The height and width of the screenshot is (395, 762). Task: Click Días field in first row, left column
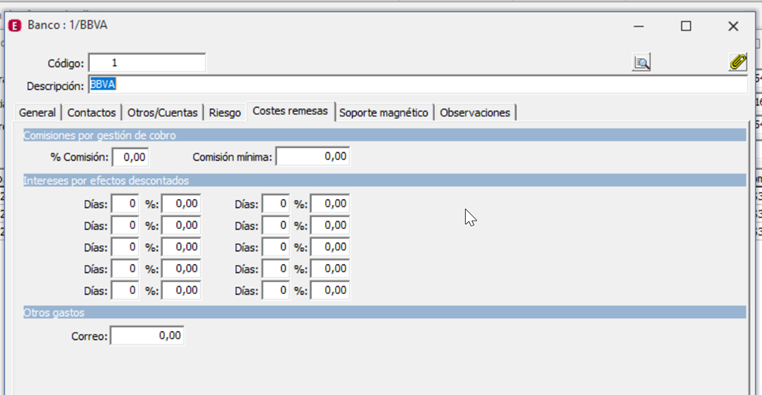tap(125, 204)
